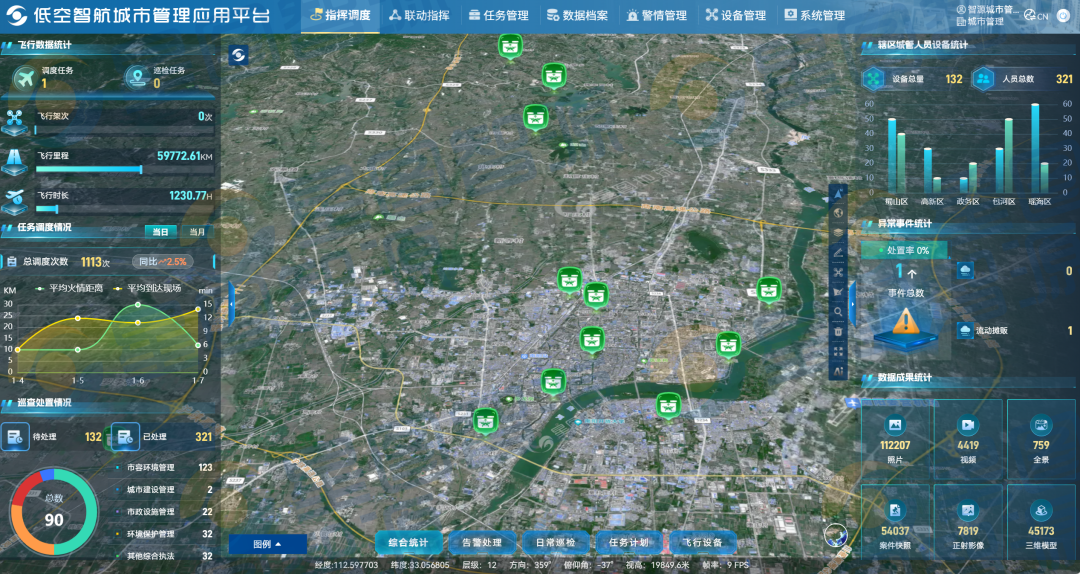Image resolution: width=1080 pixels, height=574 pixels.
Task: Open the 联动指挥 tab
Action: coord(419,16)
